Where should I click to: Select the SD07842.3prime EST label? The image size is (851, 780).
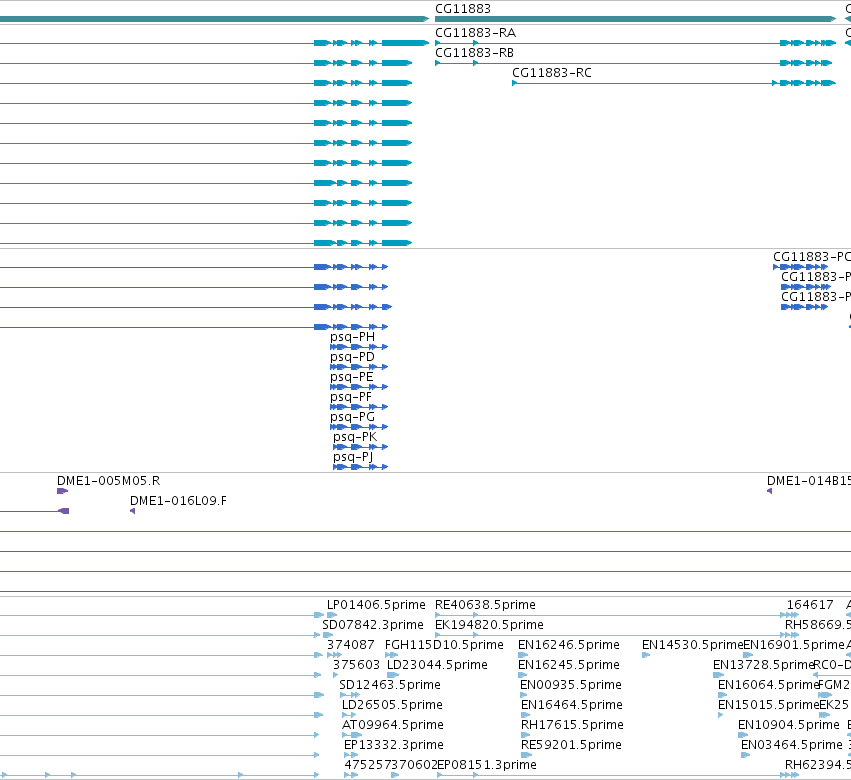(x=373, y=625)
